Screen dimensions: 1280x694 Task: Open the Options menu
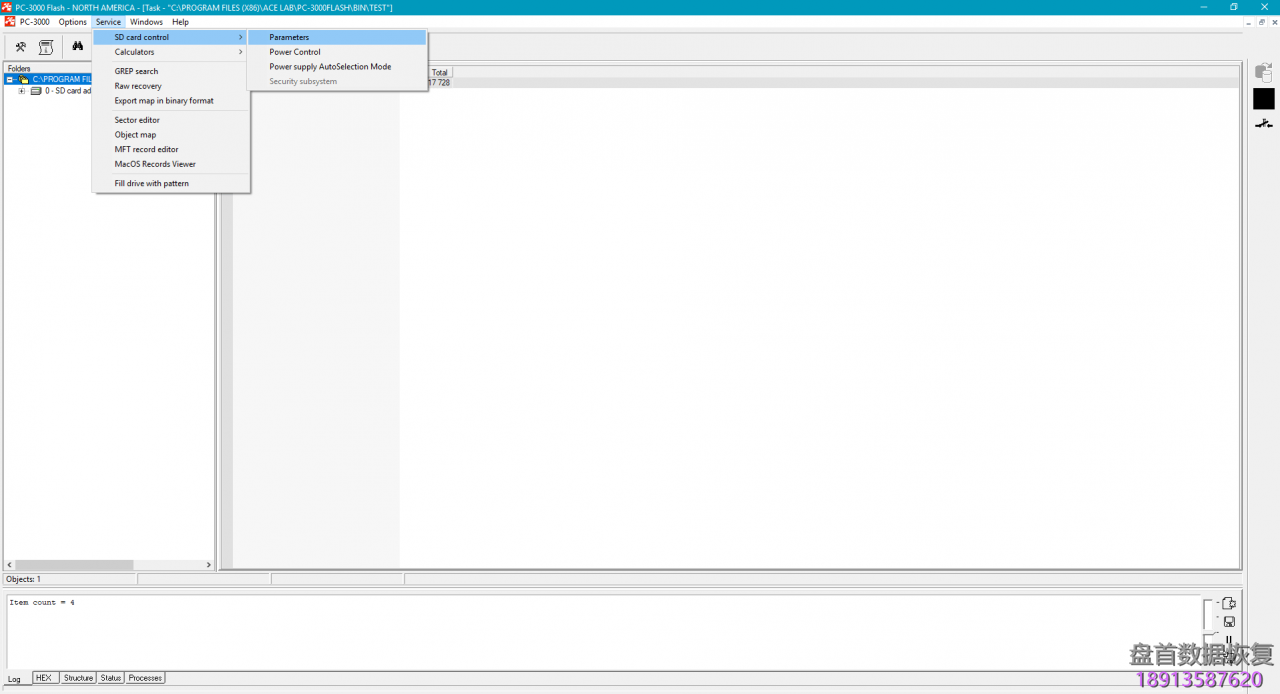(x=72, y=22)
